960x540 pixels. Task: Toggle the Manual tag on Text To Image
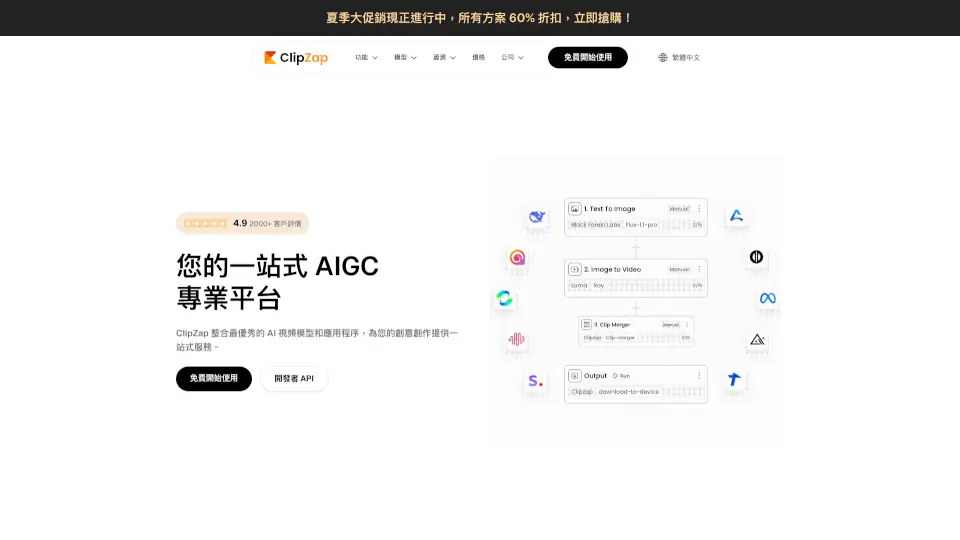click(x=679, y=209)
